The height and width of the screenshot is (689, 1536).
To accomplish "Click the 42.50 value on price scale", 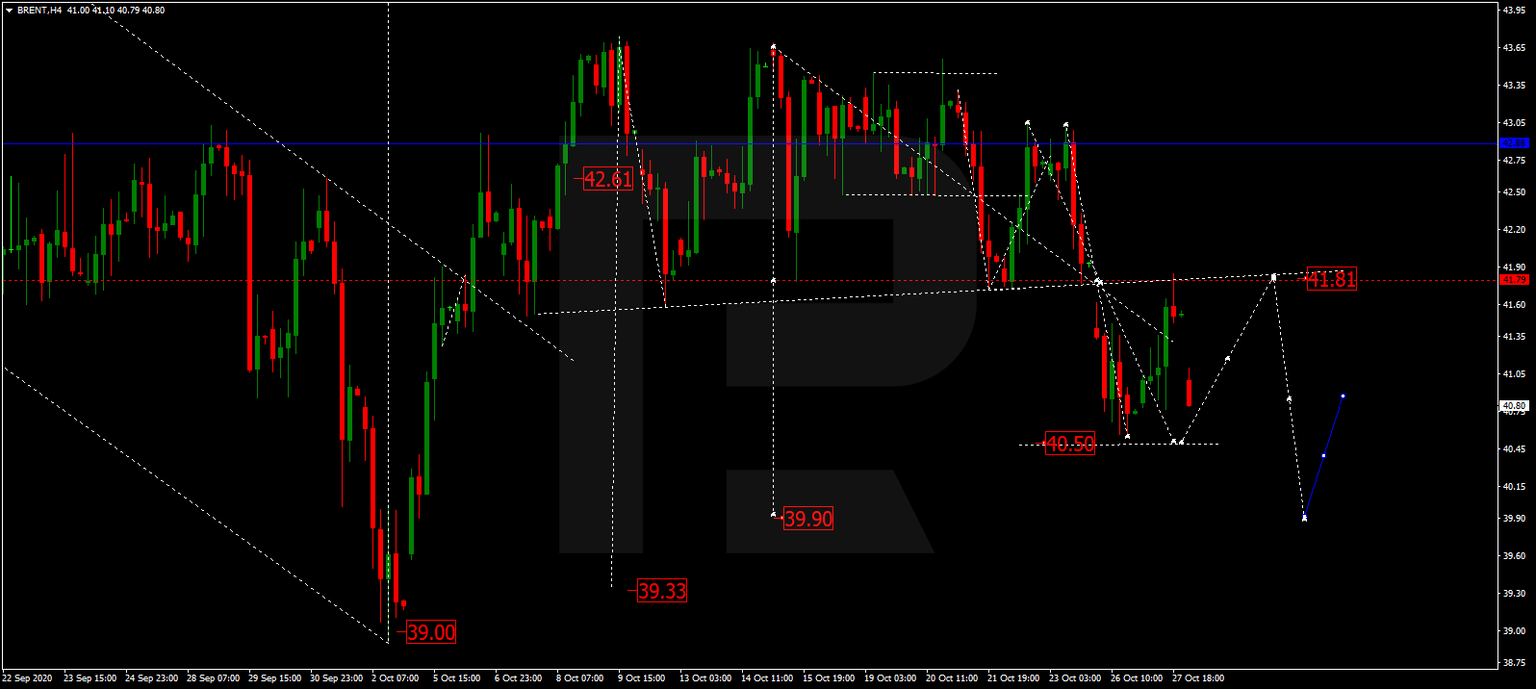I will (1512, 192).
